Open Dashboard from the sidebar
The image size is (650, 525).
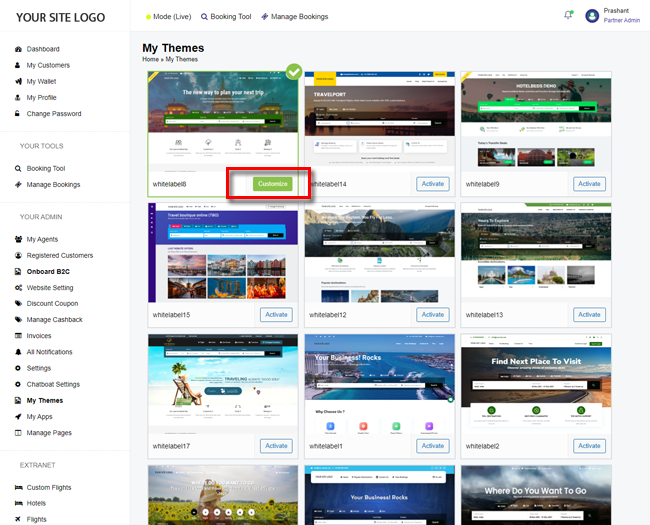tap(43, 49)
